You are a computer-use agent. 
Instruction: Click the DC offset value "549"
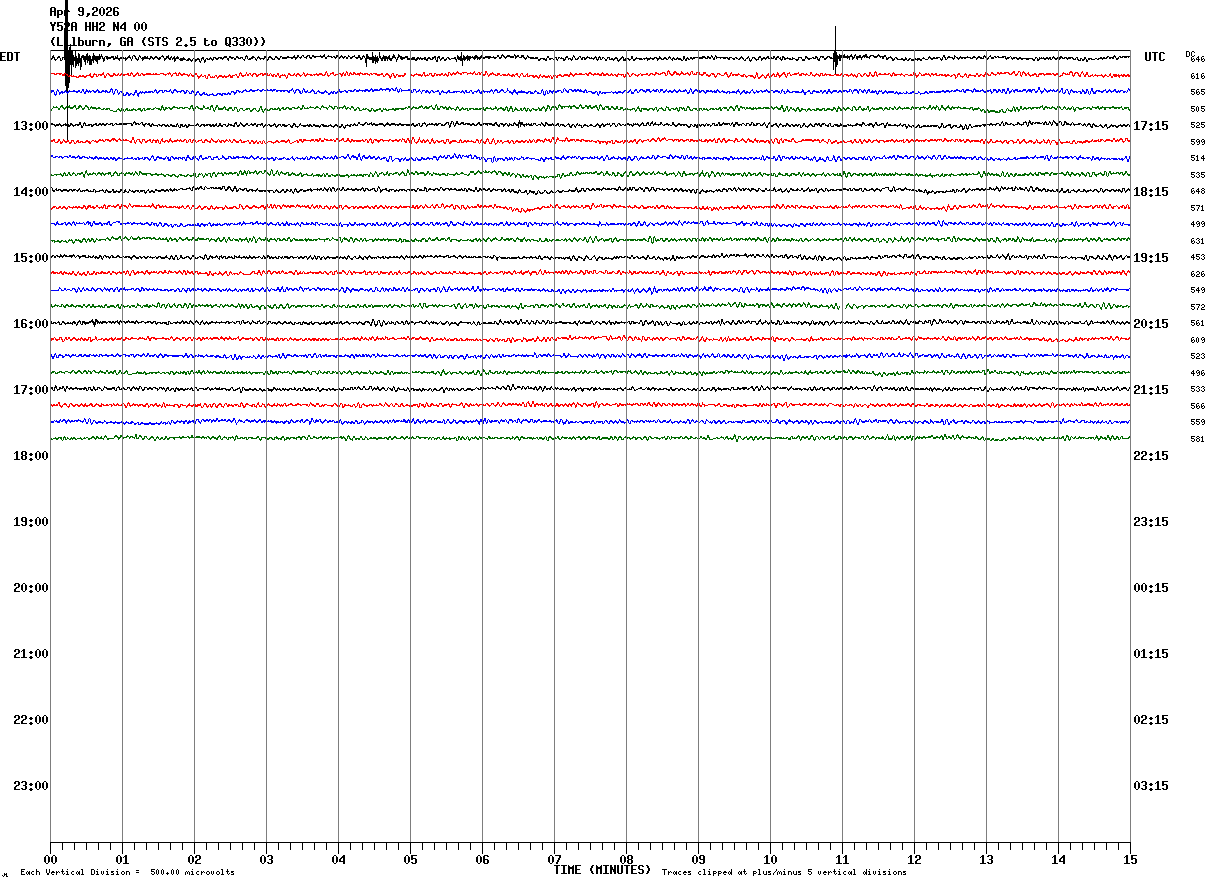[x=1197, y=290]
